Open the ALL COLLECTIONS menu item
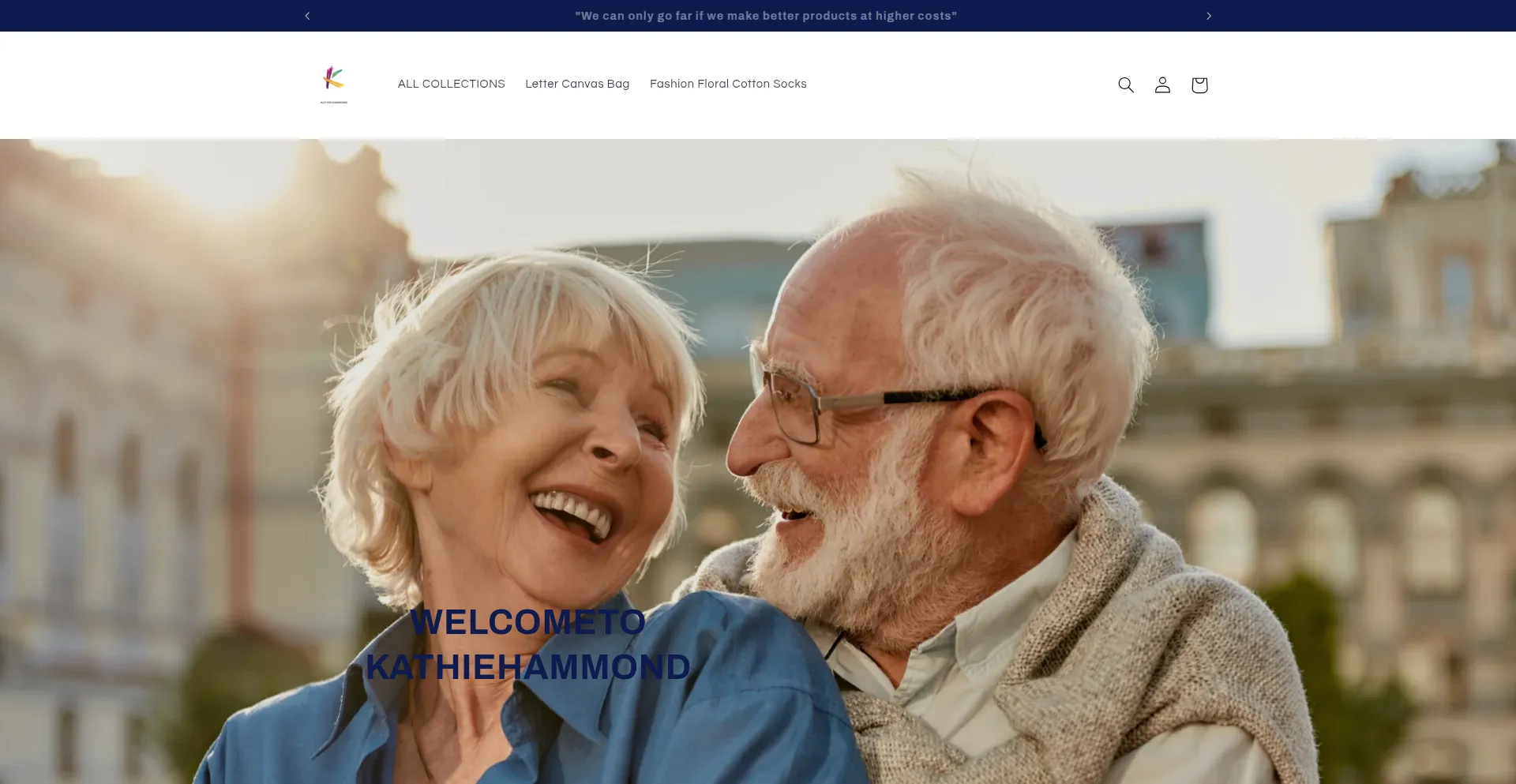 (x=452, y=84)
